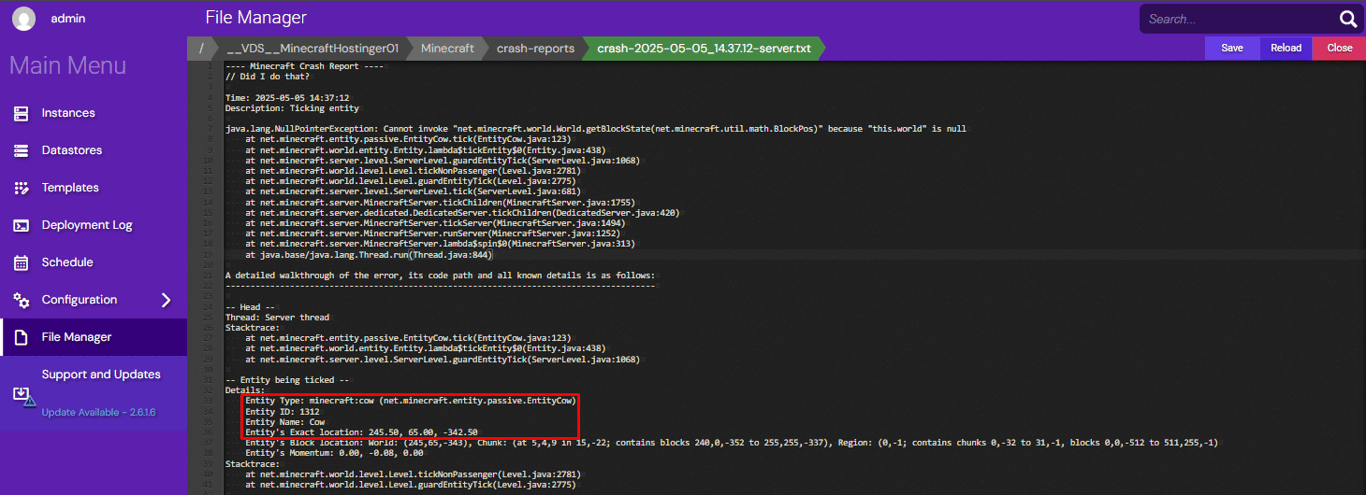Click the "Entity ID: 1312" line
1366x495 pixels.
coord(282,411)
